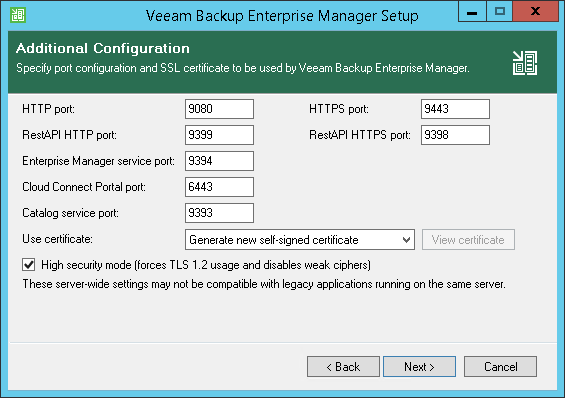Focus the RestAPI HTTPS port field

coord(455,135)
